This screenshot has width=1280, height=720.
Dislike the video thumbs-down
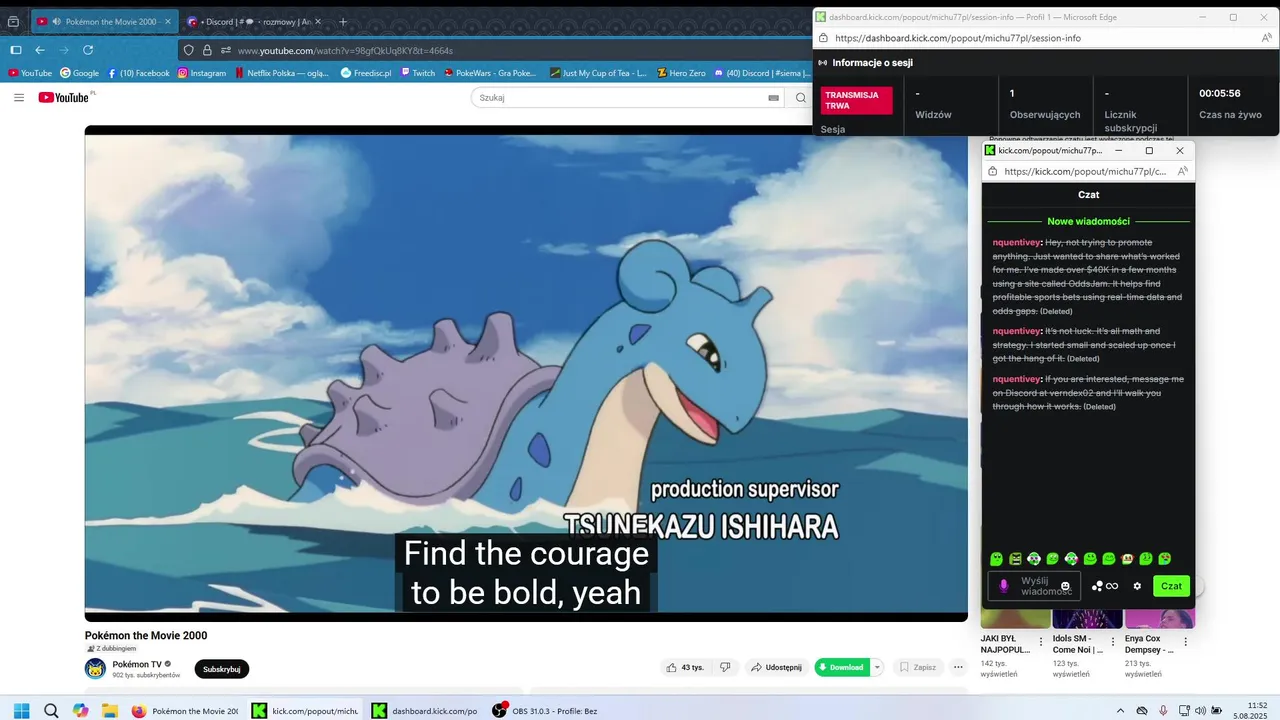coord(726,667)
